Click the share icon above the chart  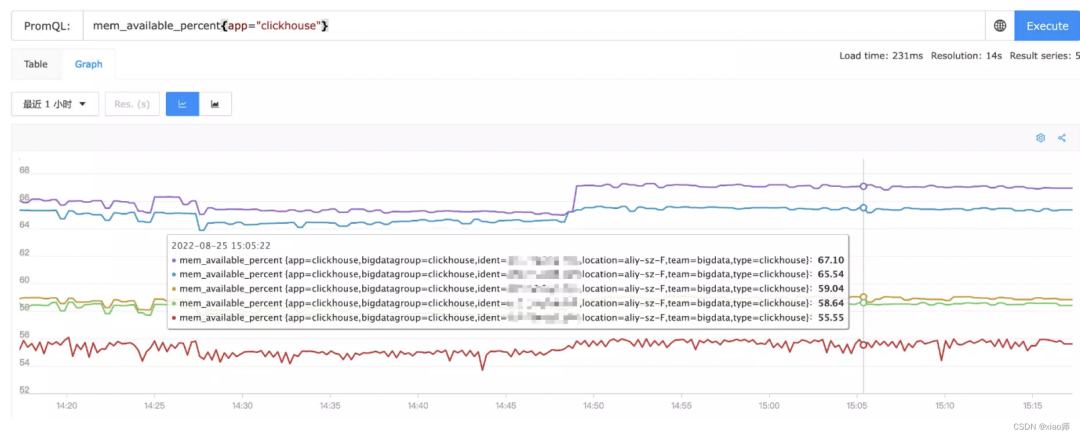click(1061, 138)
